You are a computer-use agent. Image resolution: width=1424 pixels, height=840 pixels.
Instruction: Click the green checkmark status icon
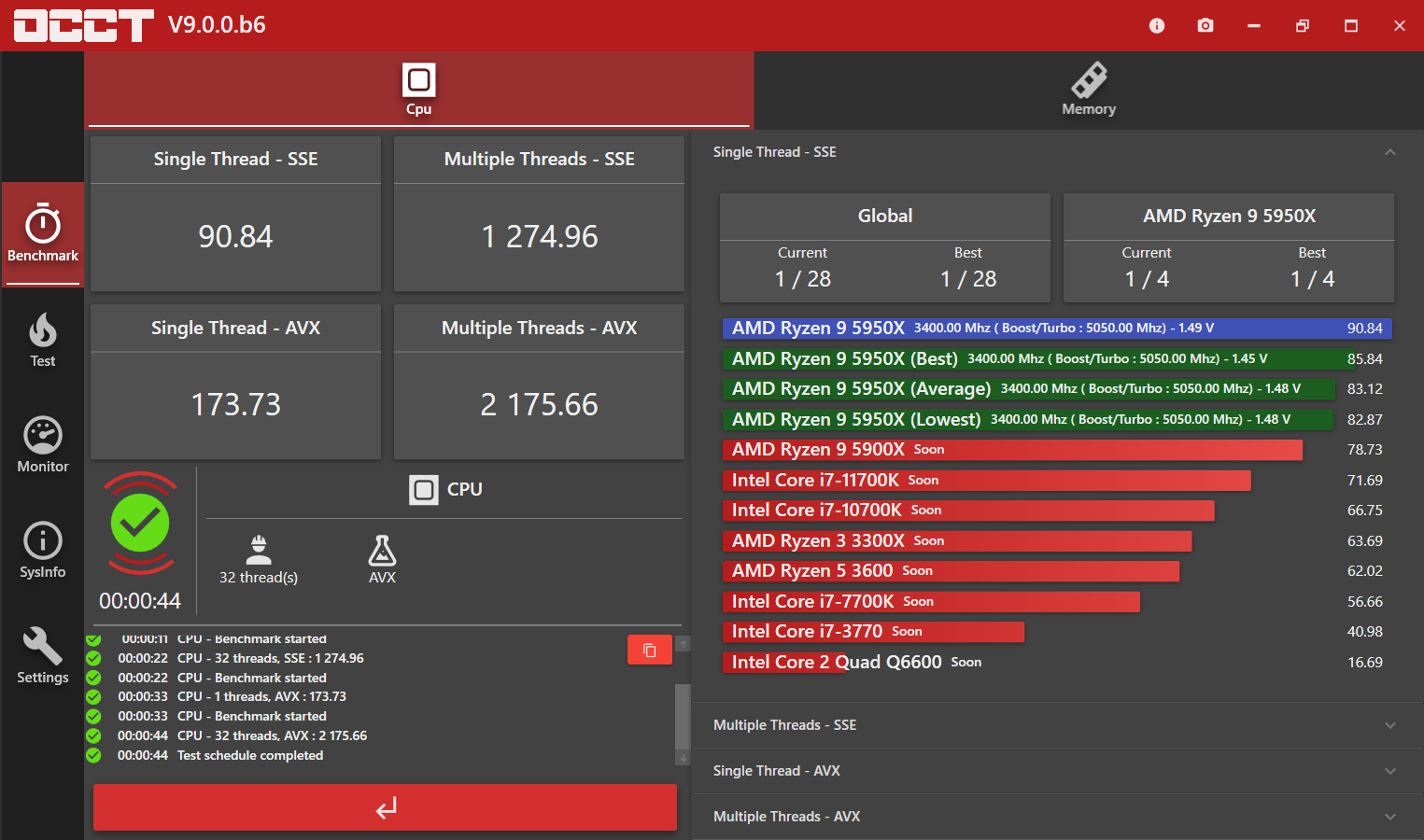(140, 524)
